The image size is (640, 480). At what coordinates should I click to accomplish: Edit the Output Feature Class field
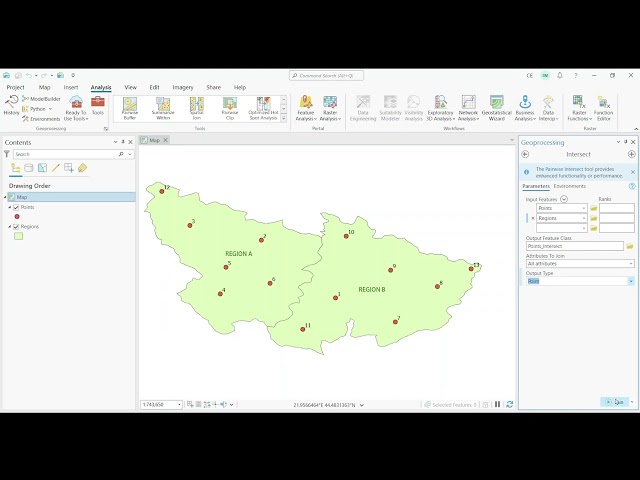(575, 246)
